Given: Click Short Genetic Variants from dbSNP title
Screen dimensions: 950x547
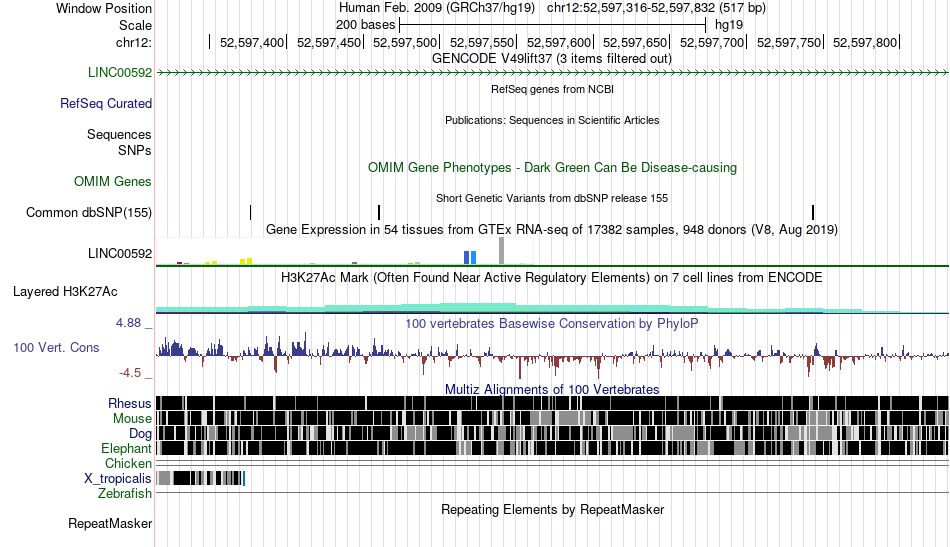Looking at the screenshot, I should [x=552, y=198].
